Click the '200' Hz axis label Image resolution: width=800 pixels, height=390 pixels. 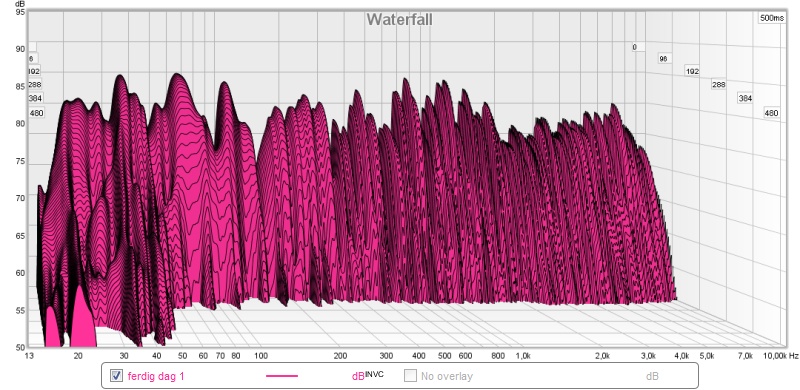point(340,356)
